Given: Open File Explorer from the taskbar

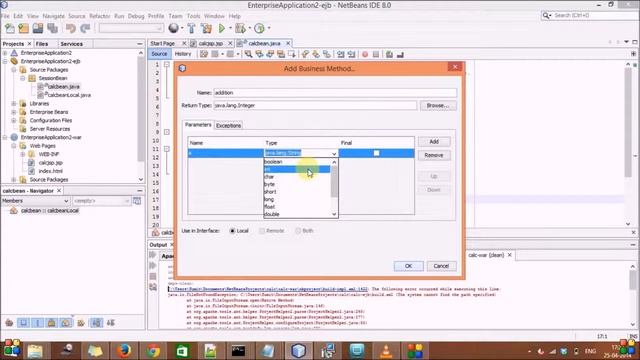Looking at the screenshot, I should point(35,351).
